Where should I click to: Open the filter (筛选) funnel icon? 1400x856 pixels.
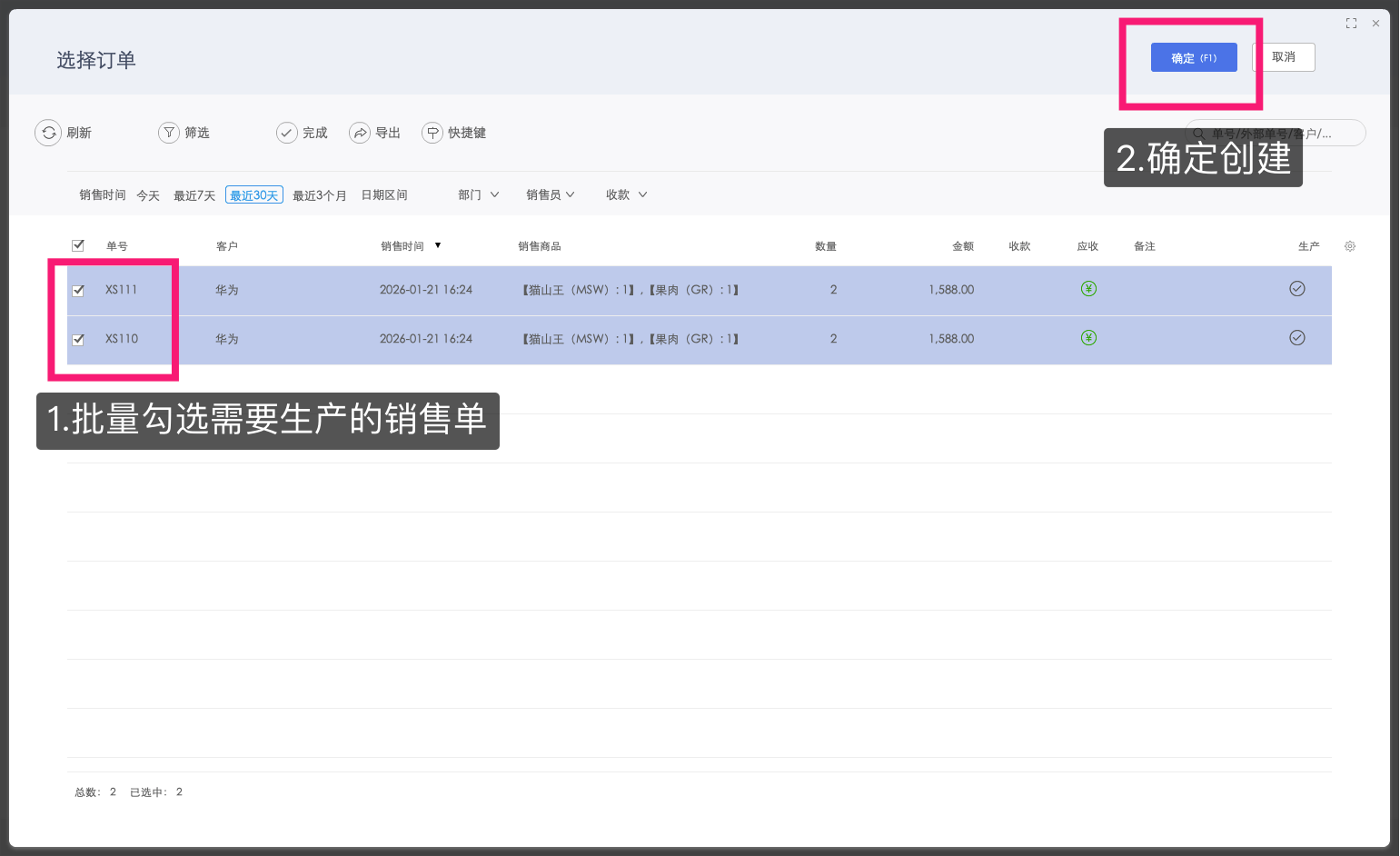pyautogui.click(x=169, y=133)
